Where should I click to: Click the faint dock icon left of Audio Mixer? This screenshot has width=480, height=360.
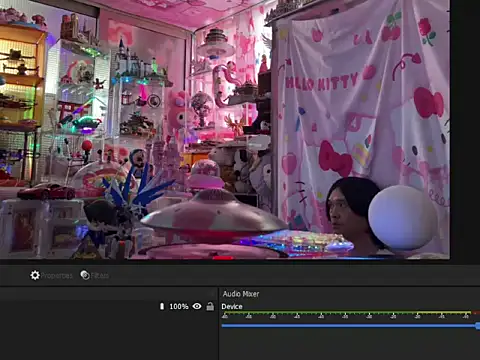click(x=212, y=294)
